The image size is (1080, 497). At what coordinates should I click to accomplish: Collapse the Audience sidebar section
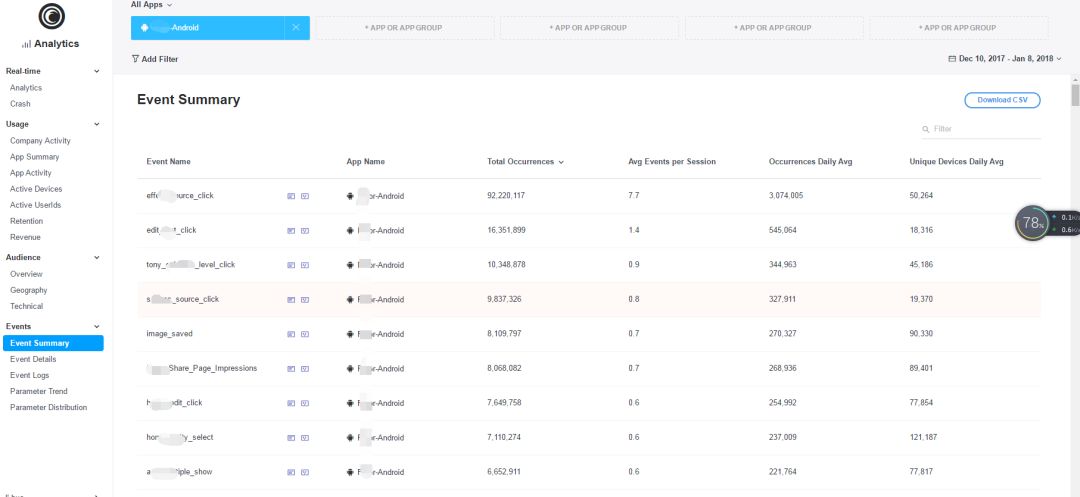pos(97,257)
